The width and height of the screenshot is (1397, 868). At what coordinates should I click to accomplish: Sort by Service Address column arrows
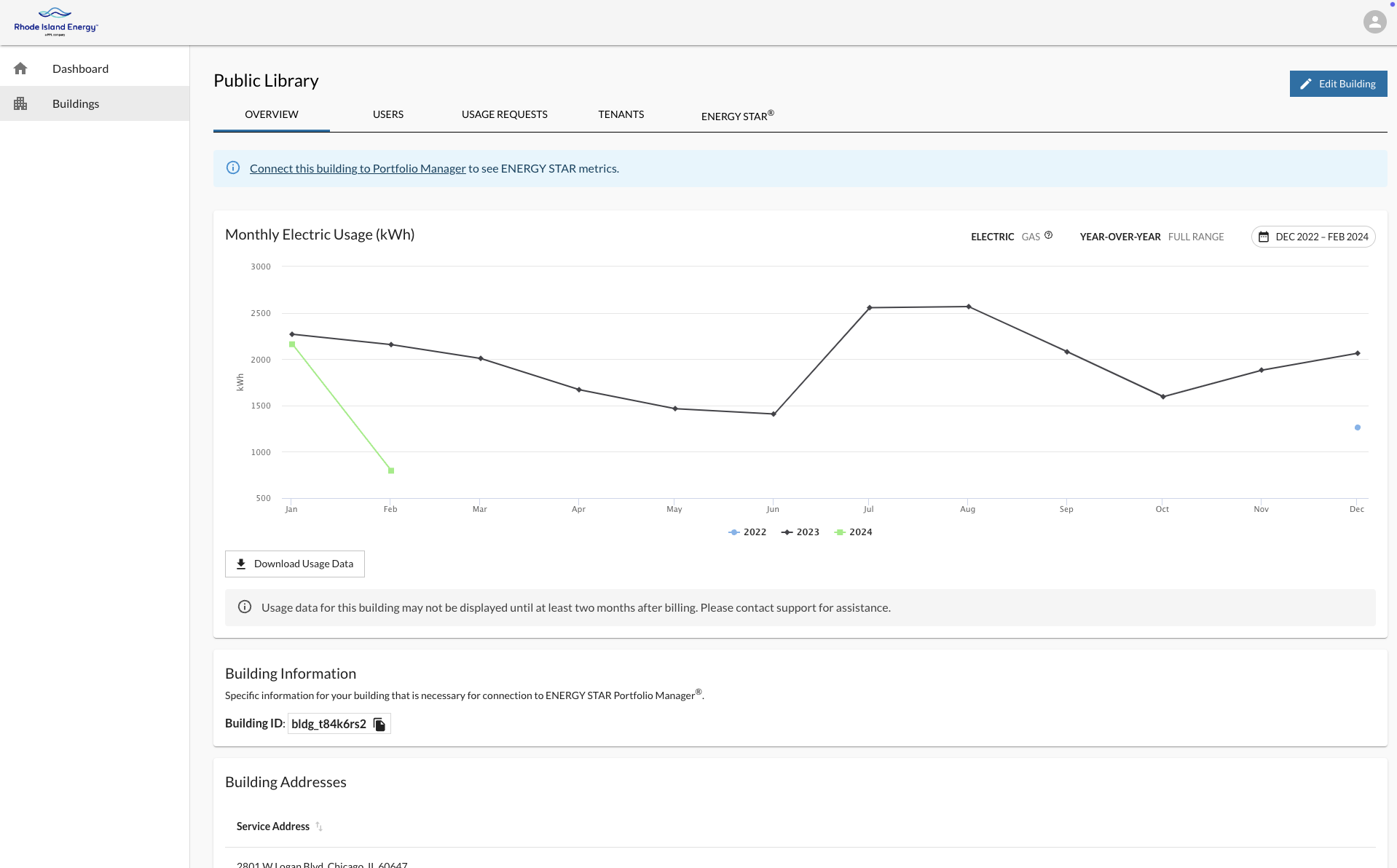[x=319, y=826]
